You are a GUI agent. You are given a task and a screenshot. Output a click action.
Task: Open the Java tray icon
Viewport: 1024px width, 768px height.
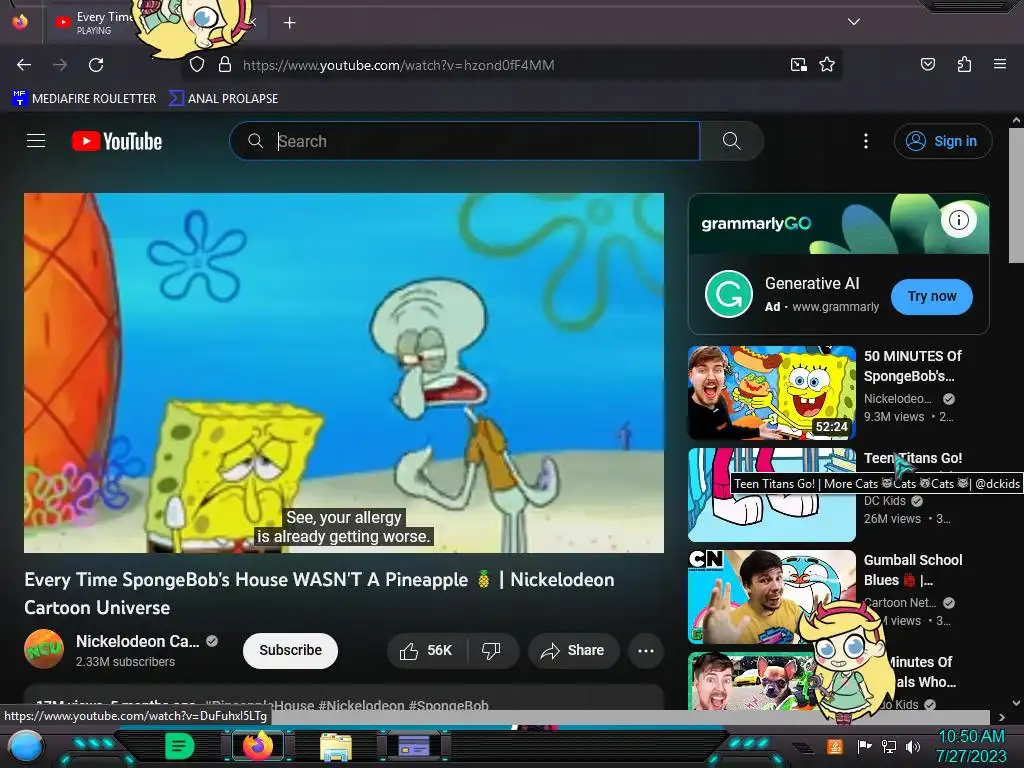[x=834, y=746]
